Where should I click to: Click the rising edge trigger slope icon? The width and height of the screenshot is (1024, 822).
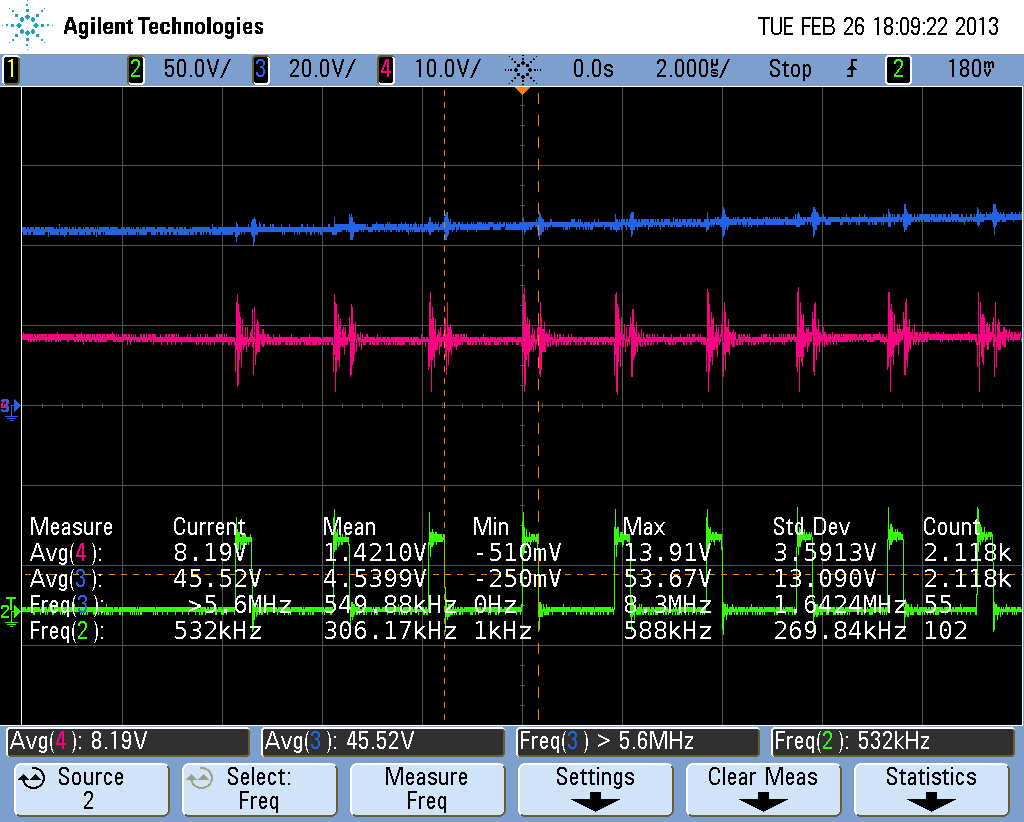pyautogui.click(x=852, y=69)
